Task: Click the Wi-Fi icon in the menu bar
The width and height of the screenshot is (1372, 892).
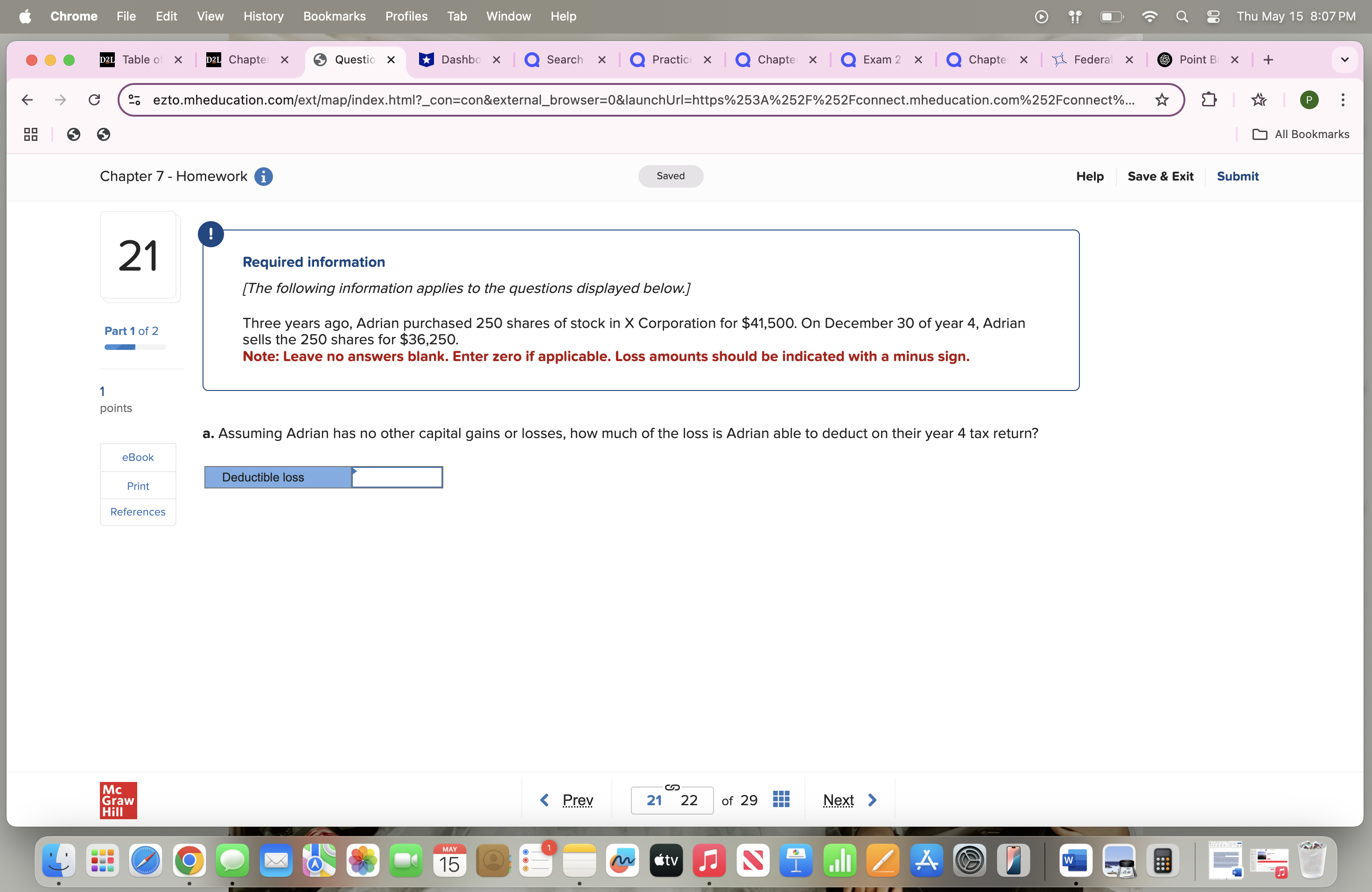Action: tap(1149, 16)
